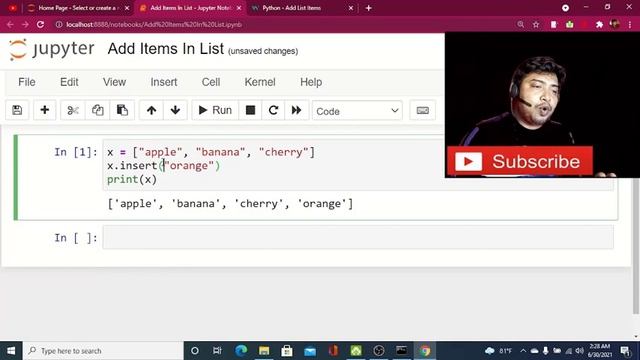Image resolution: width=640 pixels, height=360 pixels.
Task: Bookmark this page with star icon
Action: [536, 24]
